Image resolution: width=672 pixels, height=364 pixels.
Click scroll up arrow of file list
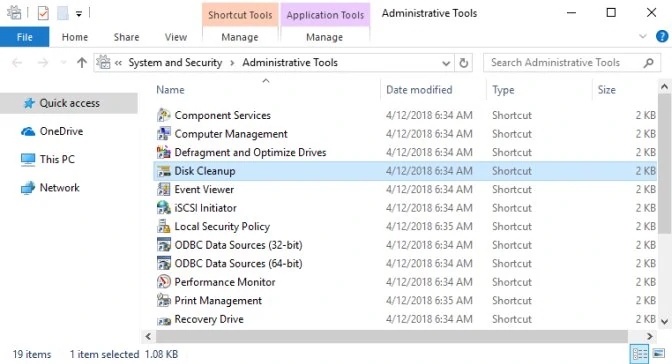point(664,87)
